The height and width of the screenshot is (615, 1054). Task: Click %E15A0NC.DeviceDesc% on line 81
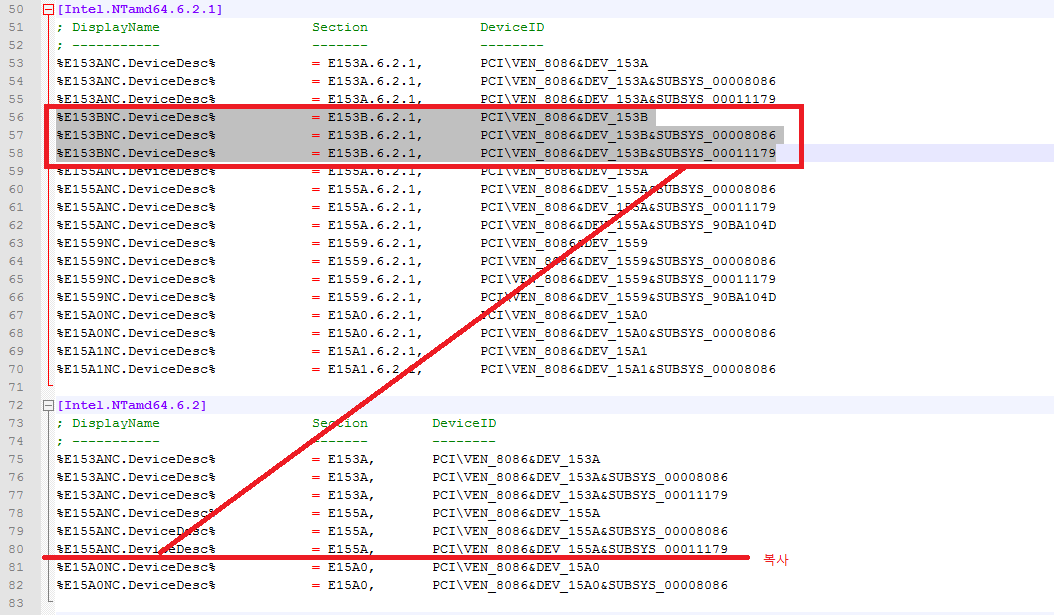pyautogui.click(x=136, y=568)
